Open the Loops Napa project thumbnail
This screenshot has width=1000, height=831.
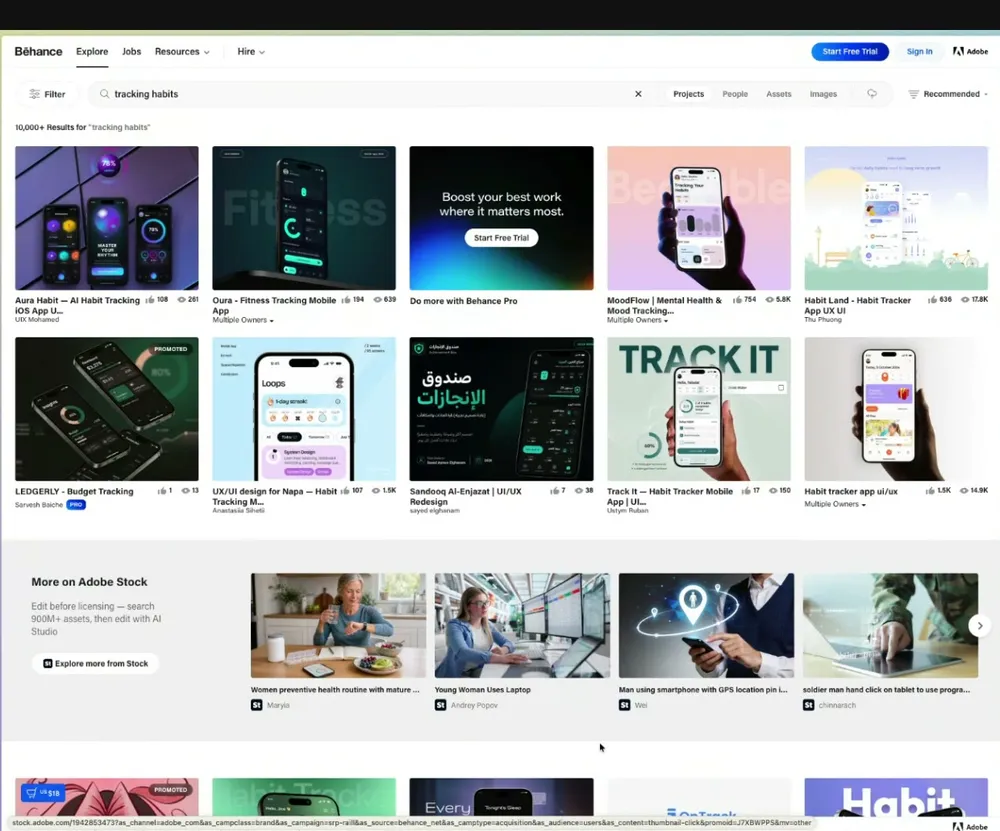pyautogui.click(x=304, y=409)
